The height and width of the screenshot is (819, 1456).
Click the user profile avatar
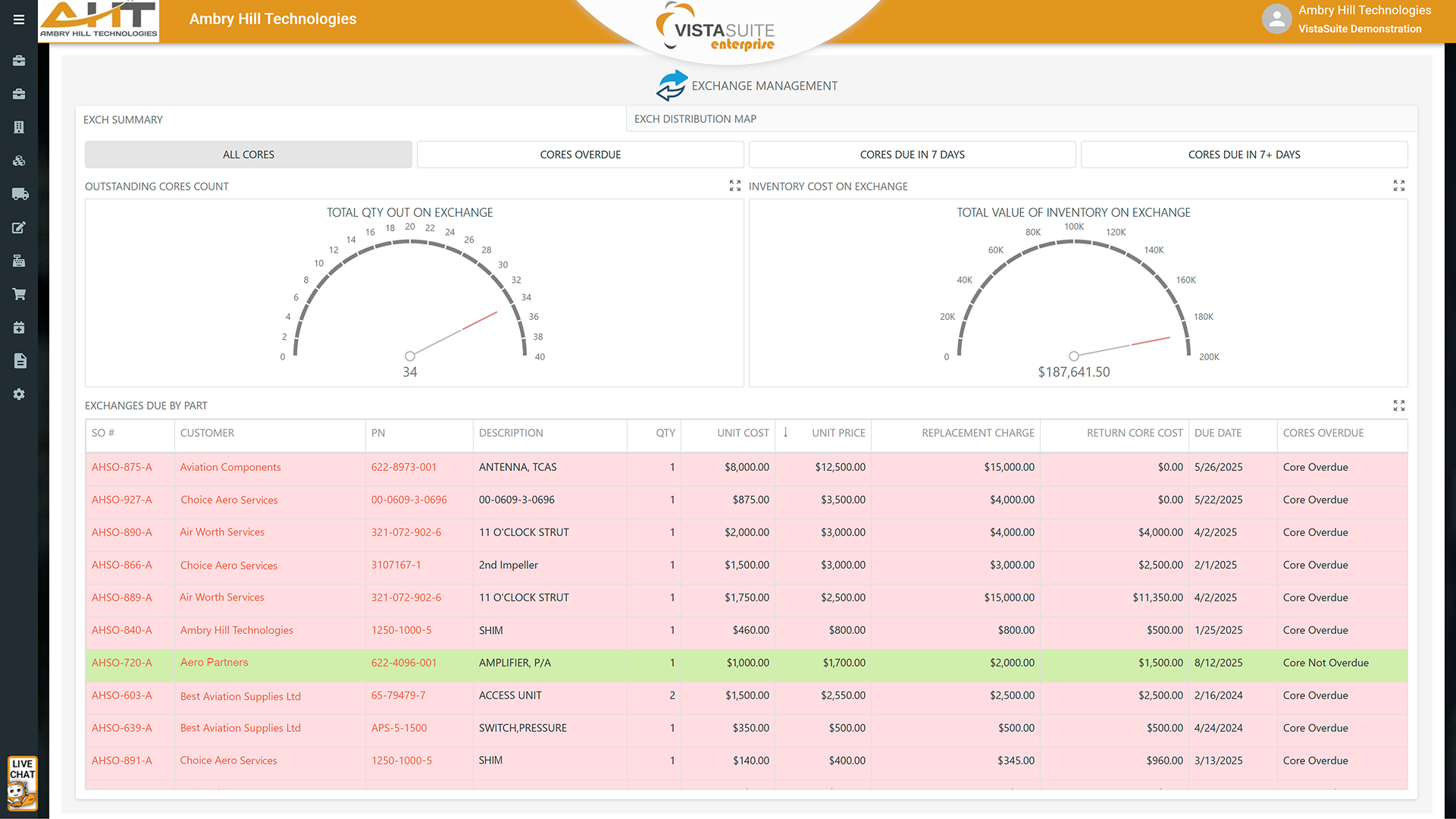tap(1276, 19)
